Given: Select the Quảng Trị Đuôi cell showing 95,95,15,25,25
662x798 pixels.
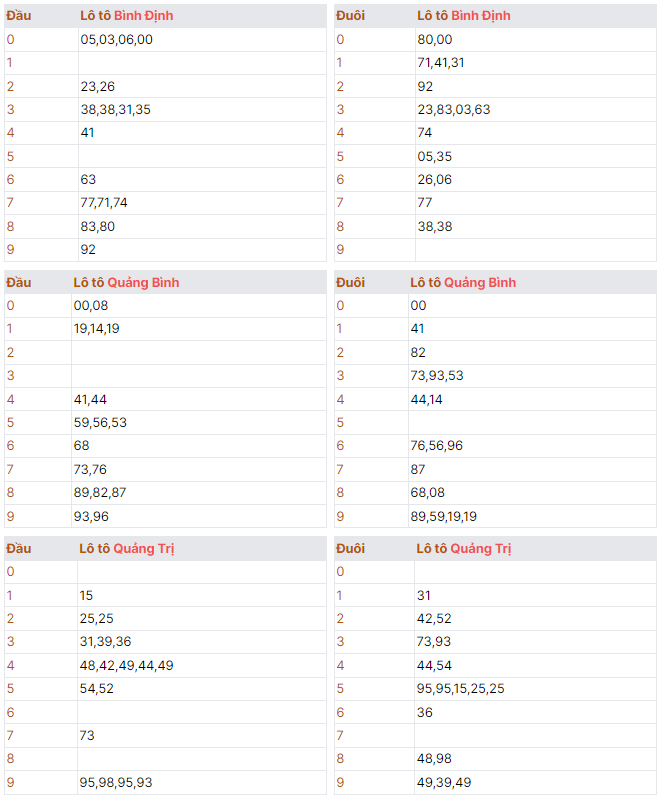Looking at the screenshot, I should (535, 689).
